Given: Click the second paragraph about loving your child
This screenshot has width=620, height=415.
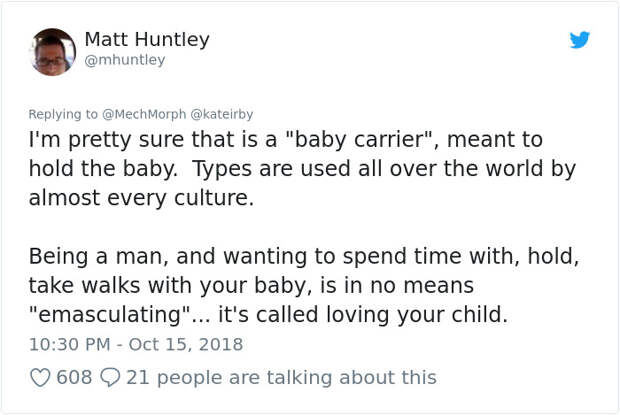Looking at the screenshot, I should coord(304,285).
